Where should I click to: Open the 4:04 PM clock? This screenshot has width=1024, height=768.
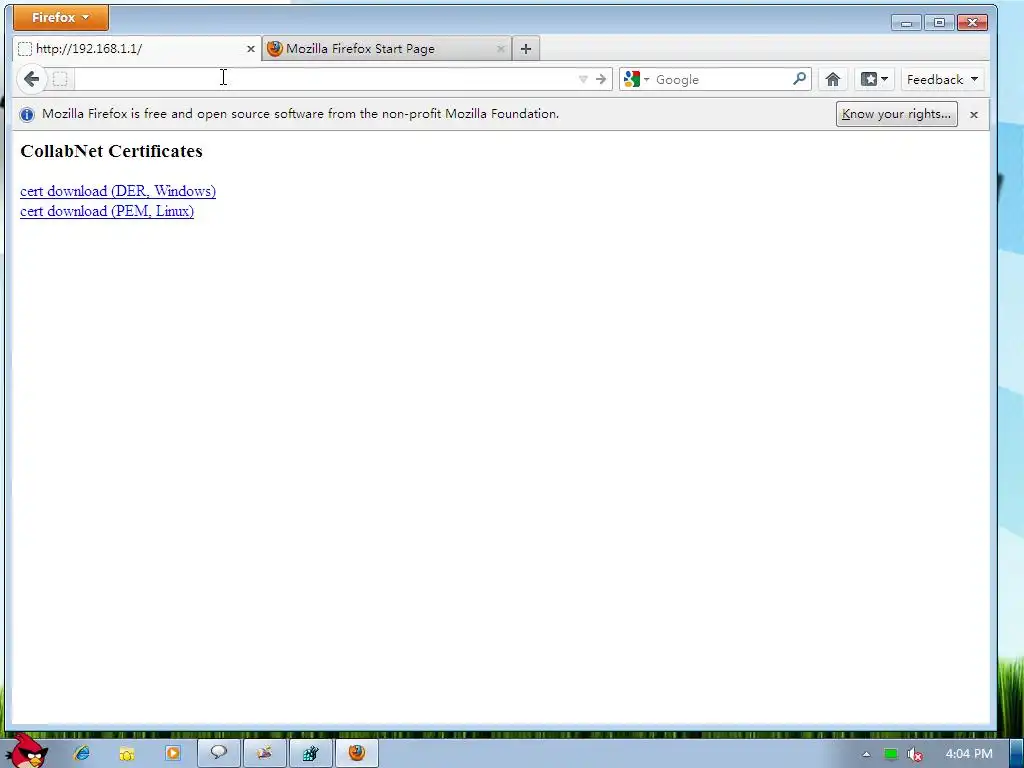969,754
